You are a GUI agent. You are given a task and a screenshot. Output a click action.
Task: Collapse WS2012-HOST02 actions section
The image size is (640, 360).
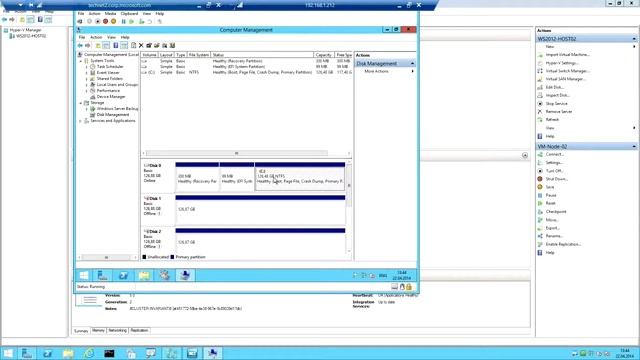[x=634, y=39]
